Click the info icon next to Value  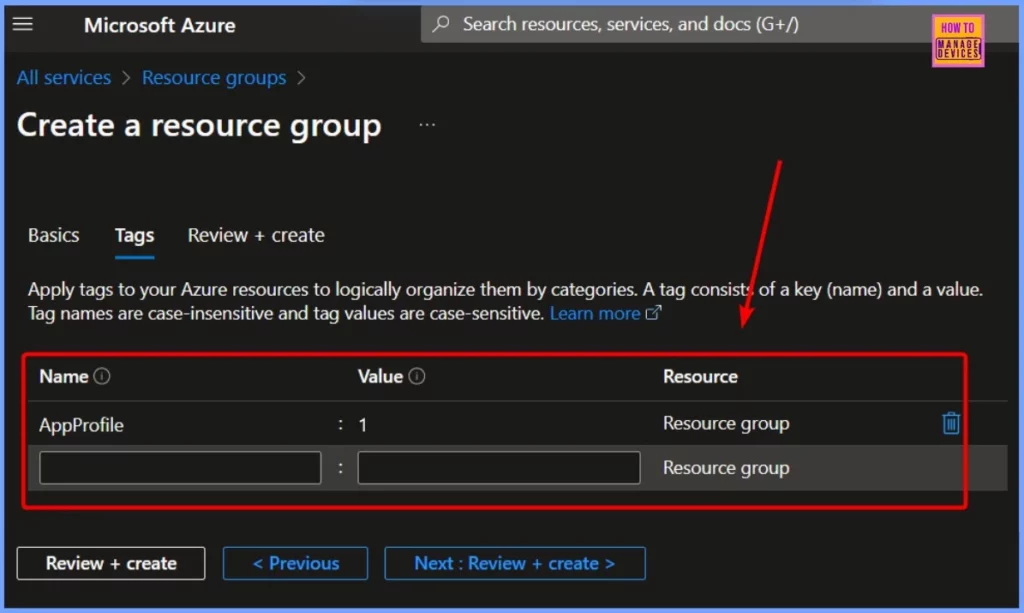click(417, 377)
